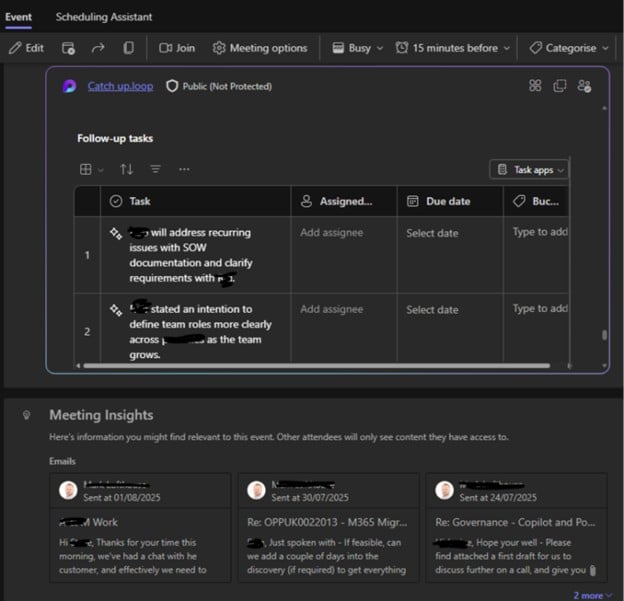This screenshot has height=601, width=624.
Task: Open Meeting options
Action: (260, 48)
